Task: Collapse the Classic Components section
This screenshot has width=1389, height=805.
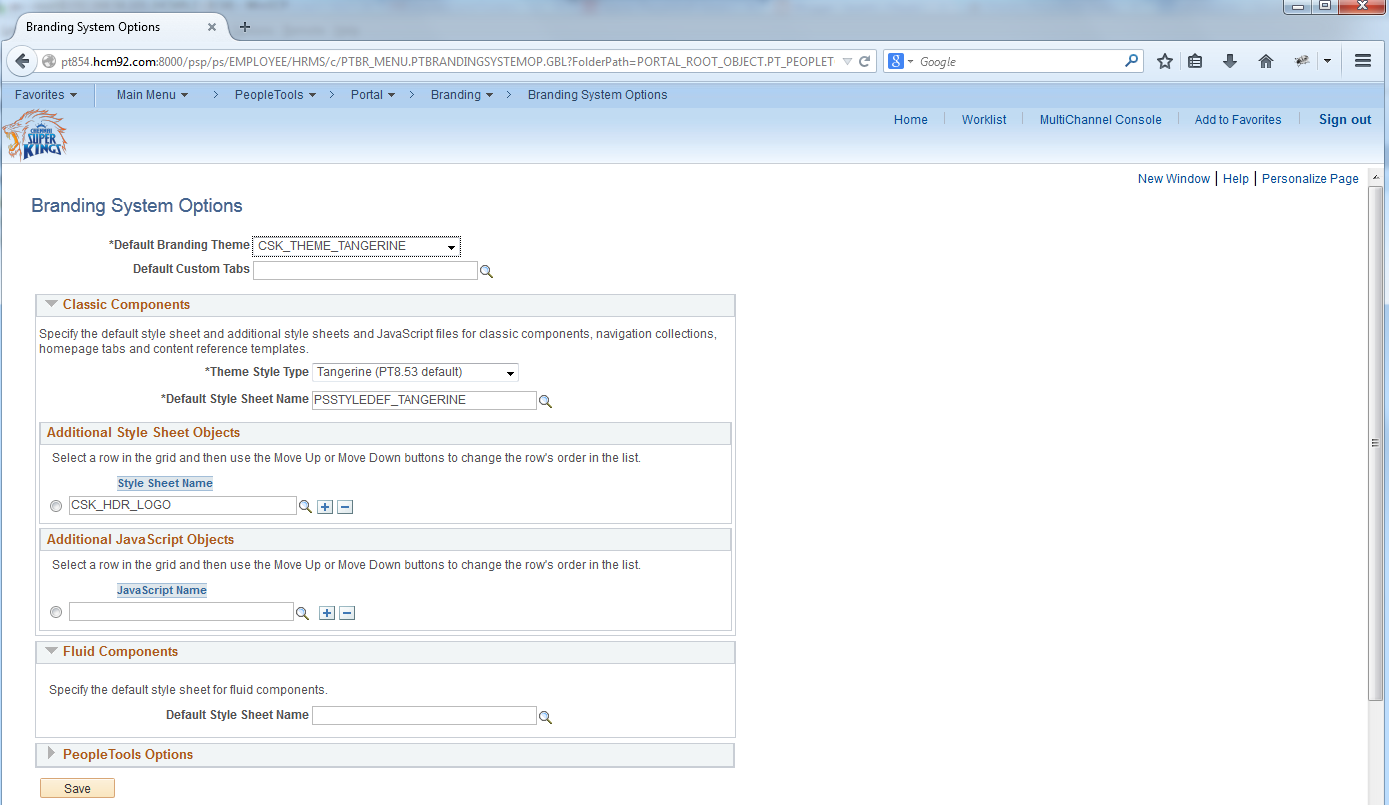Action: coord(51,304)
